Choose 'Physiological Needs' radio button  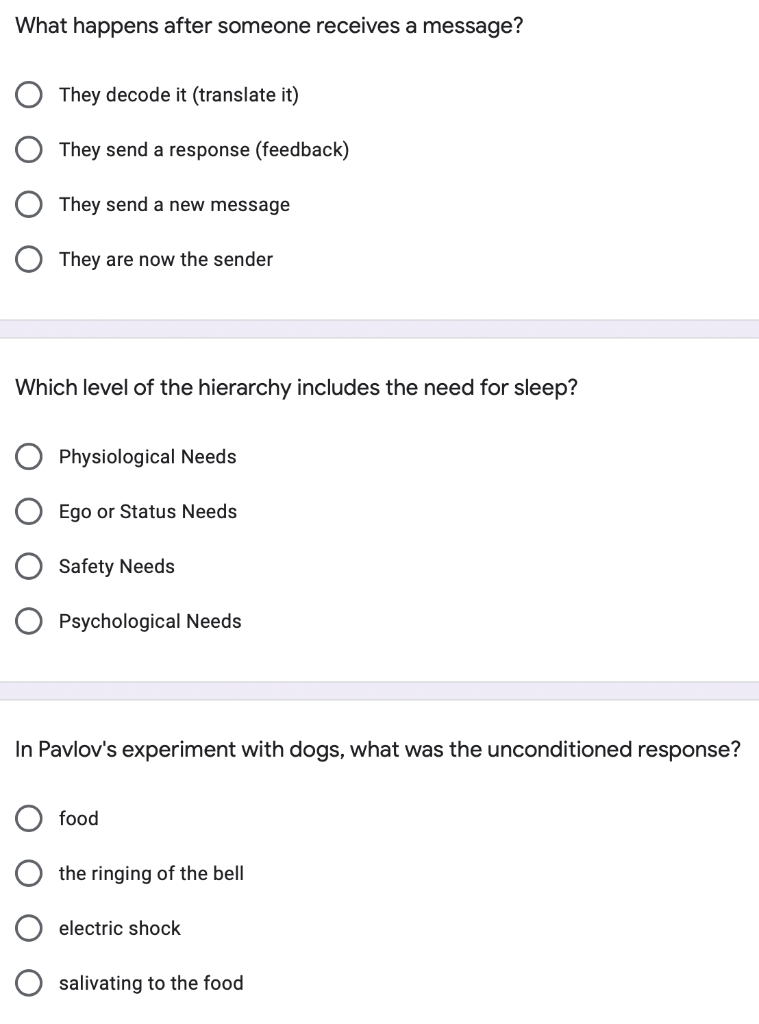click(29, 457)
